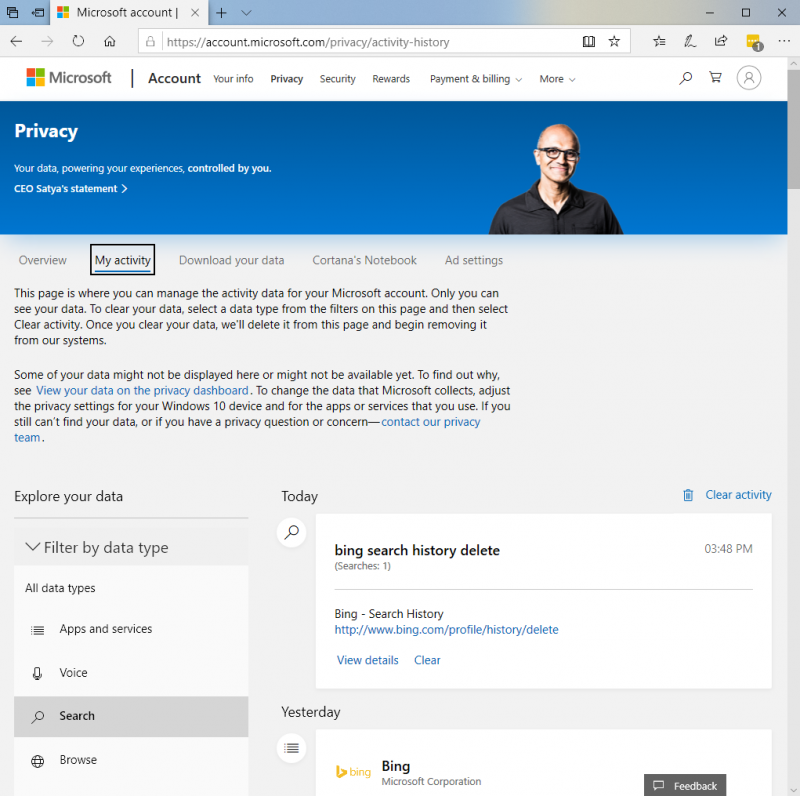Switch to the Overview tab
This screenshot has height=796, width=800.
tap(42, 260)
